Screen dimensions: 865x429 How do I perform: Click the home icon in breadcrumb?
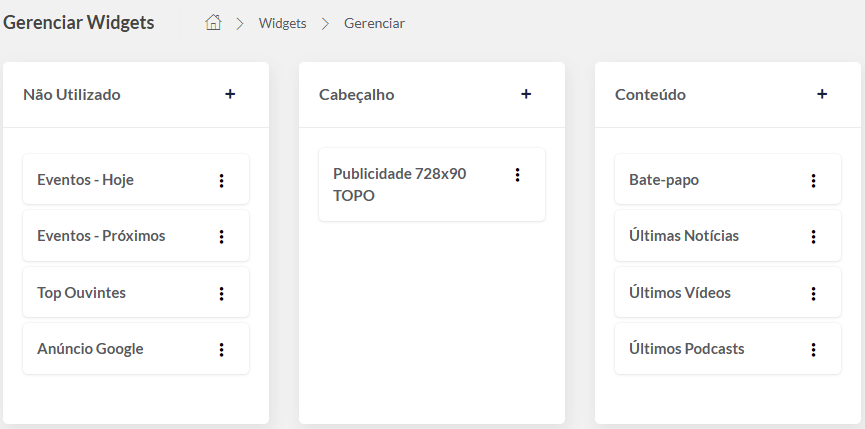click(213, 22)
